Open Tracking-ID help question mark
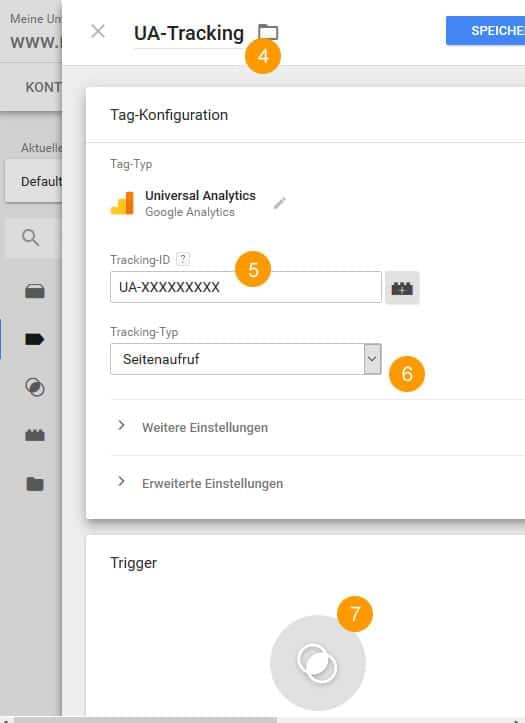This screenshot has height=723, width=525. tap(183, 259)
